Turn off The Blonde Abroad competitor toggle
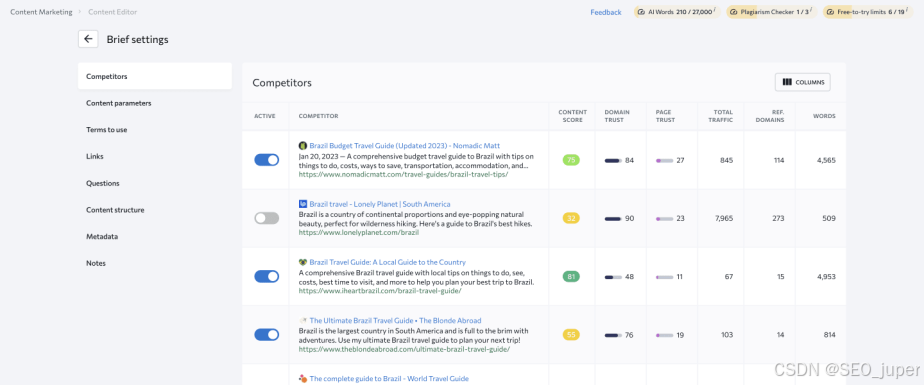This screenshot has height=385, width=924. click(x=267, y=335)
